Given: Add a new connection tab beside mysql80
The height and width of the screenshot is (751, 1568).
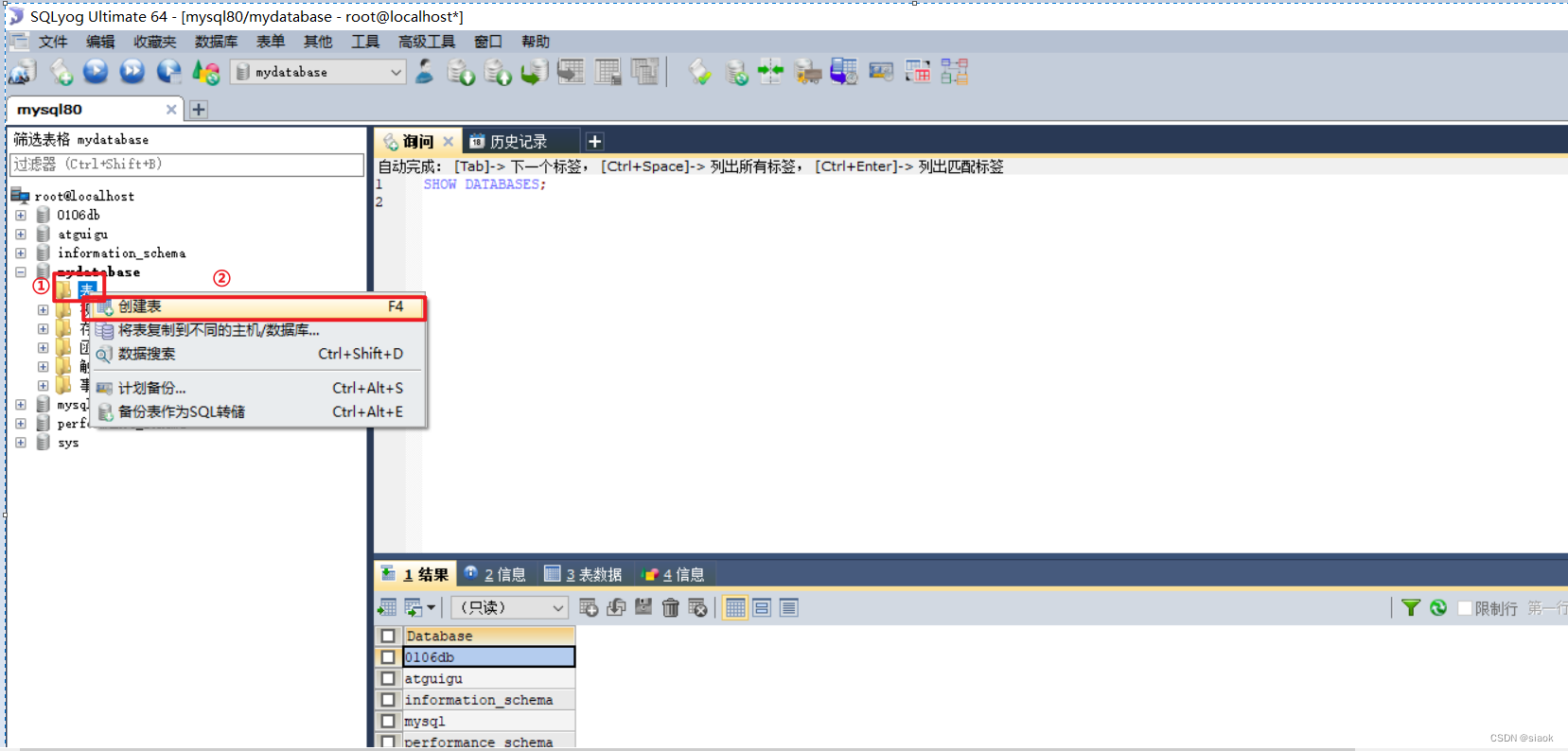Looking at the screenshot, I should click(x=199, y=109).
